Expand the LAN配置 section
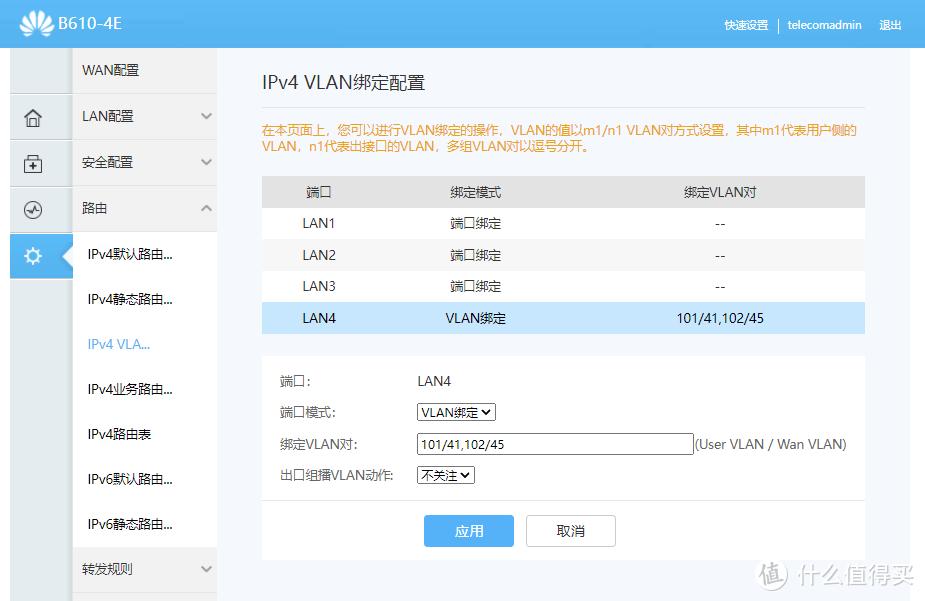 click(145, 116)
